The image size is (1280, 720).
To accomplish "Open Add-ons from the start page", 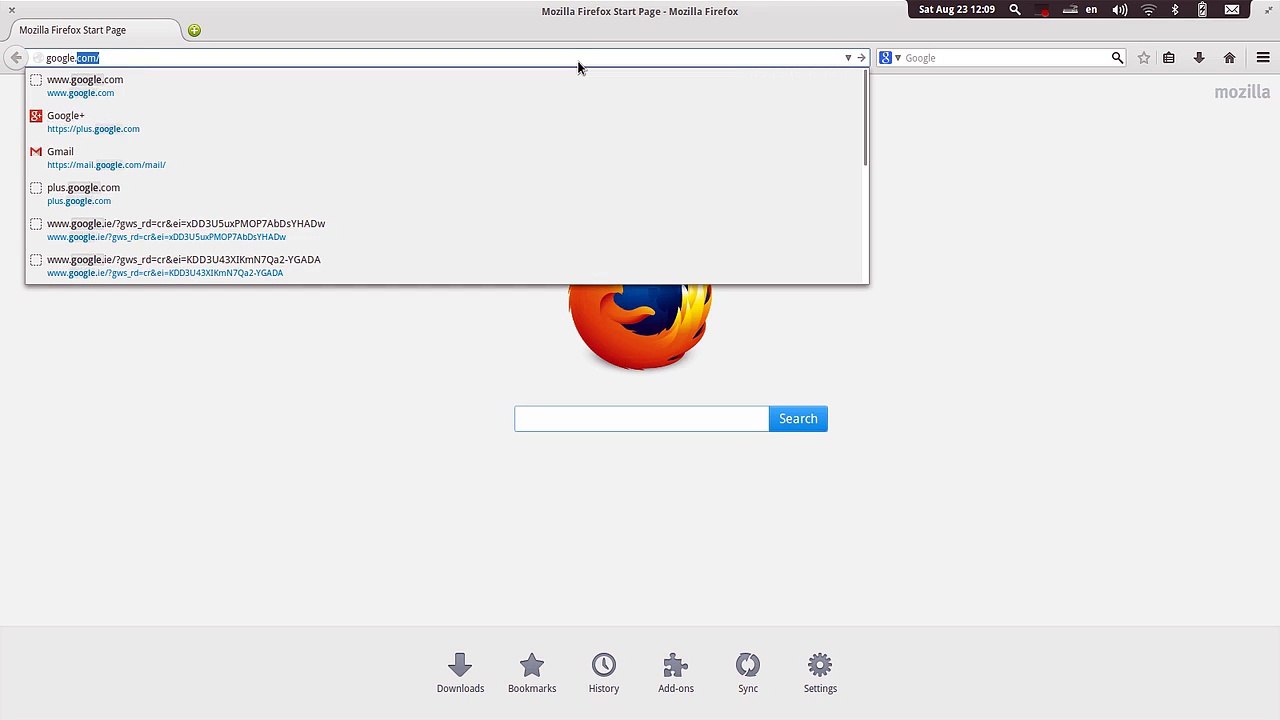I will (x=676, y=673).
